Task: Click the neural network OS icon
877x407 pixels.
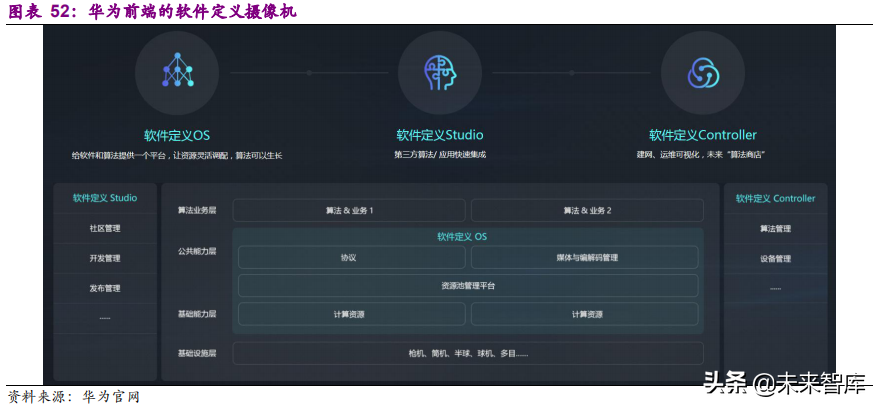Action: 177,70
